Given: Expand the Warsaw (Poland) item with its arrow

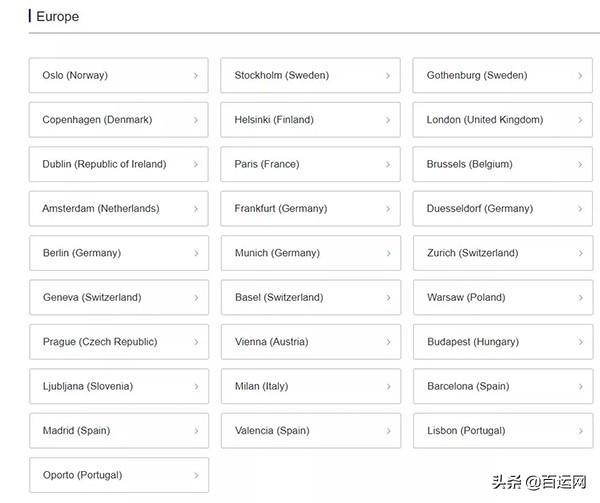Looking at the screenshot, I should tap(580, 298).
